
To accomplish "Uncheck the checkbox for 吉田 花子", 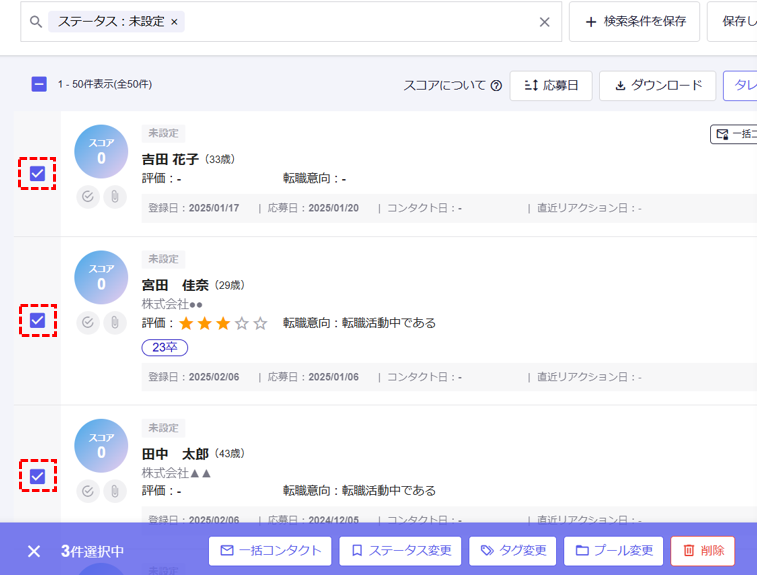I will tap(38, 174).
